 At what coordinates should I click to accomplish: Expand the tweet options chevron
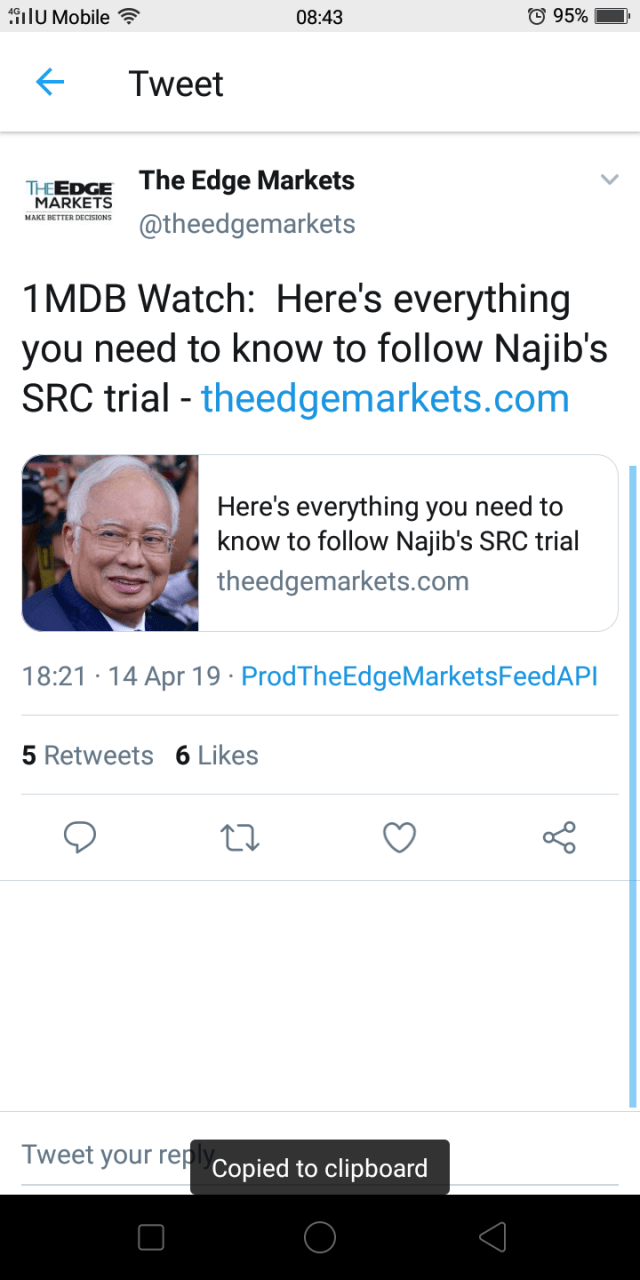pos(609,180)
